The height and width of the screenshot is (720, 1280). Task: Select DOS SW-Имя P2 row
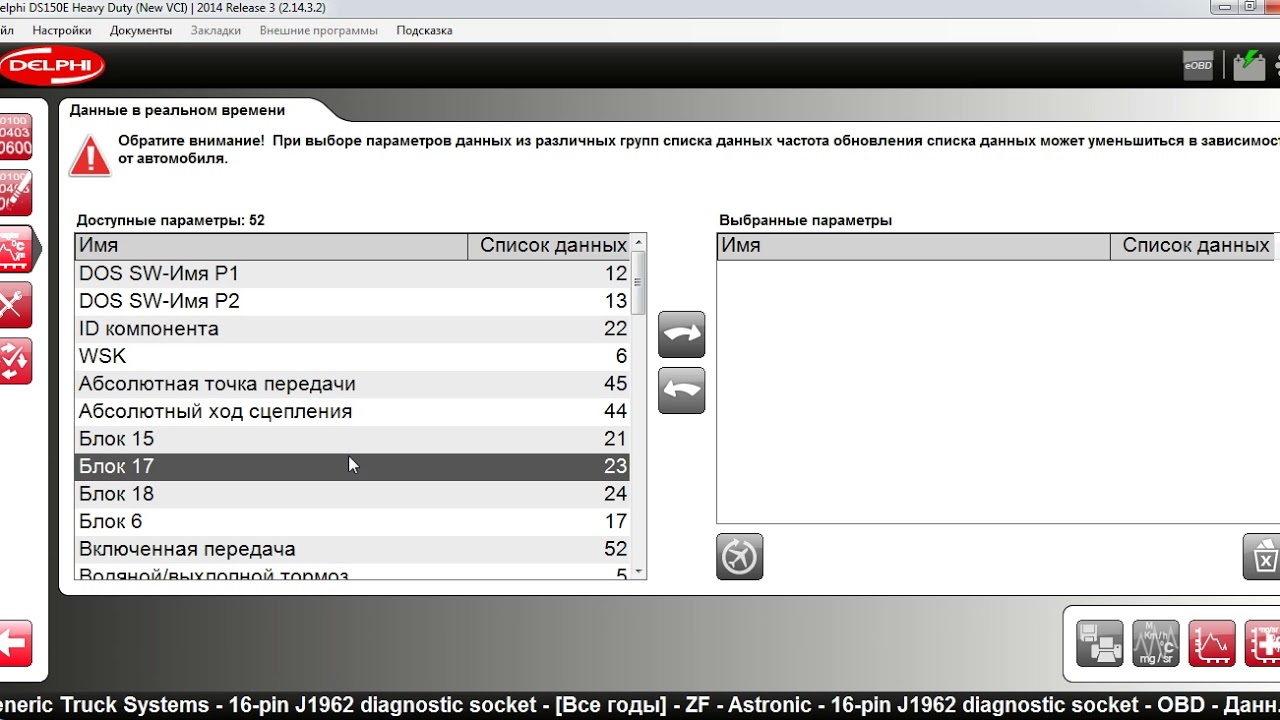pyautogui.click(x=353, y=301)
